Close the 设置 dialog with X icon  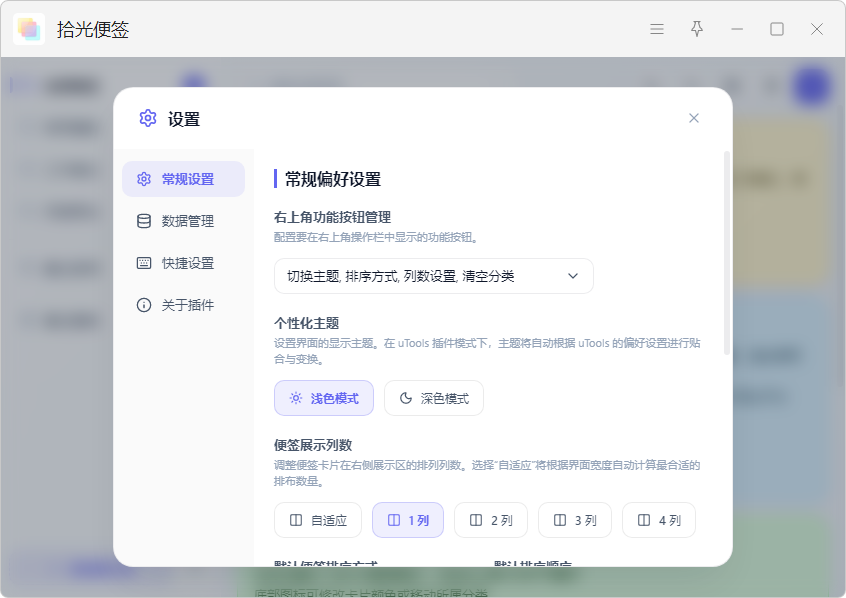694,118
